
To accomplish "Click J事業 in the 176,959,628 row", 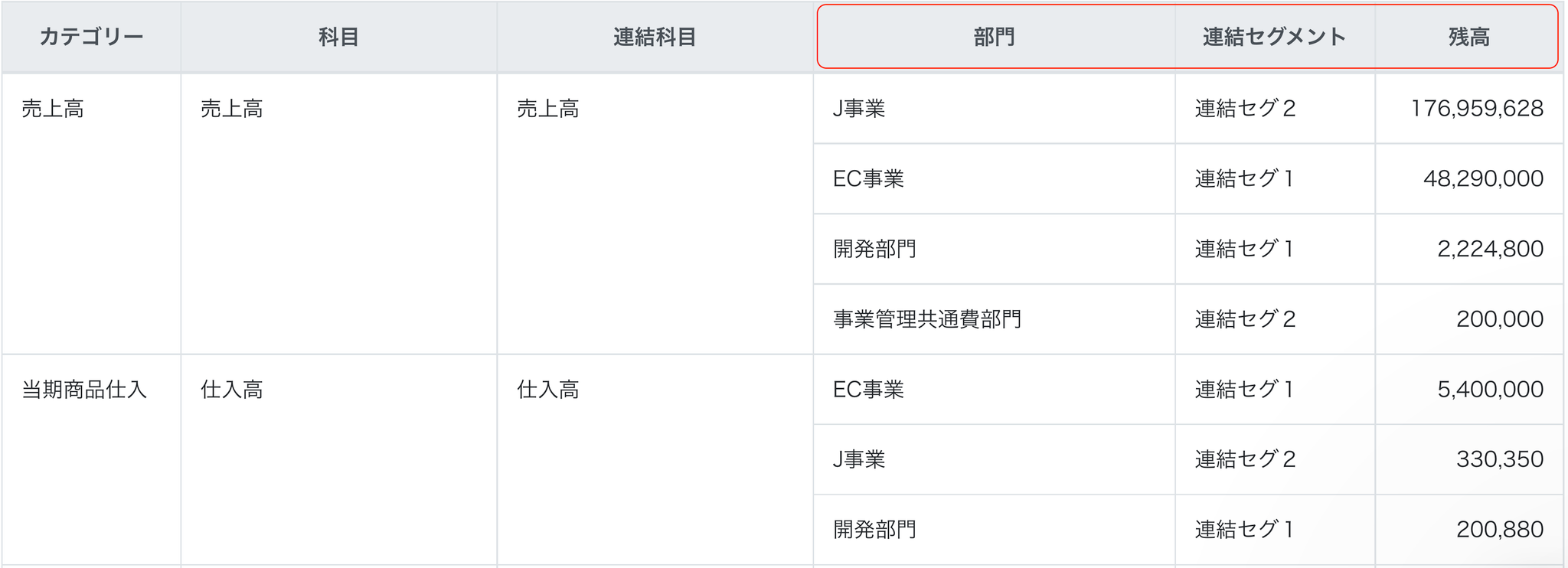I will [859, 109].
